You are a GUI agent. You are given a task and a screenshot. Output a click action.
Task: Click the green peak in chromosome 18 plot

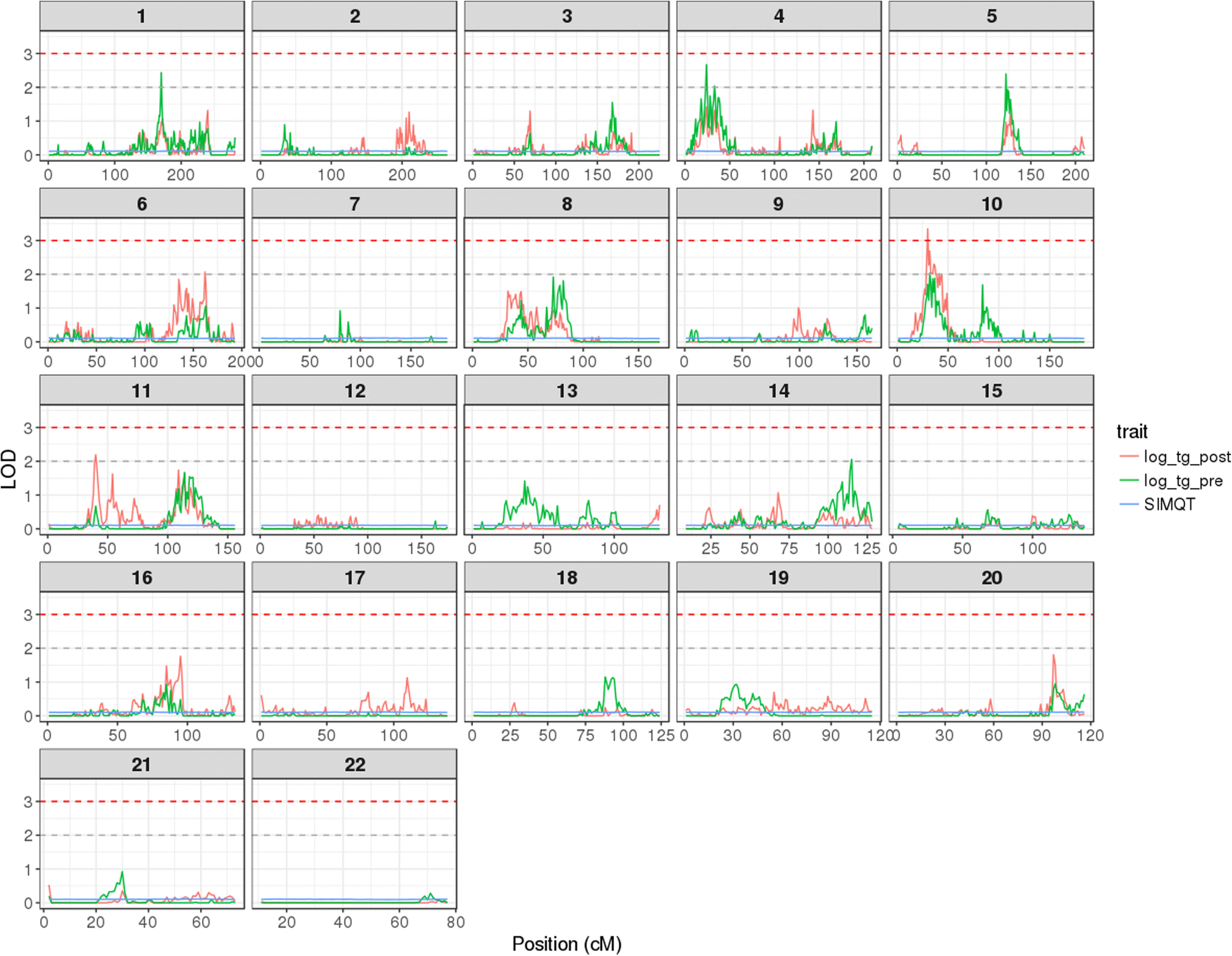click(607, 678)
